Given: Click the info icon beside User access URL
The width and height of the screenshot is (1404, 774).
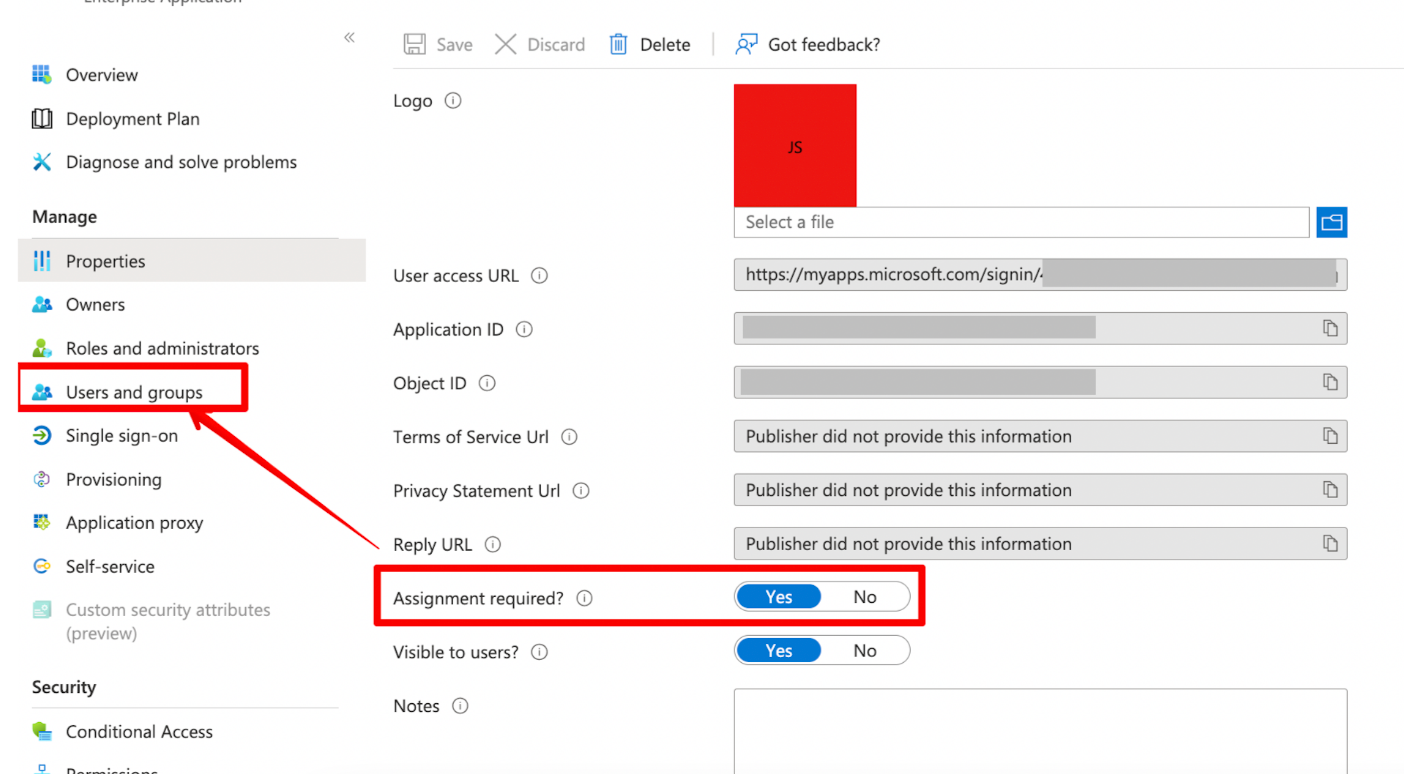Looking at the screenshot, I should pos(540,276).
